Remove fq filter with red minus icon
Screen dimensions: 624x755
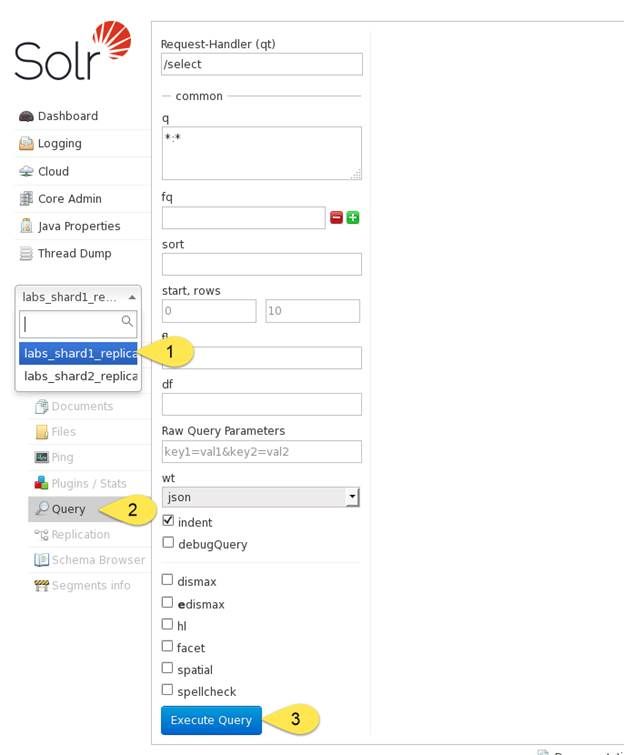click(x=337, y=218)
